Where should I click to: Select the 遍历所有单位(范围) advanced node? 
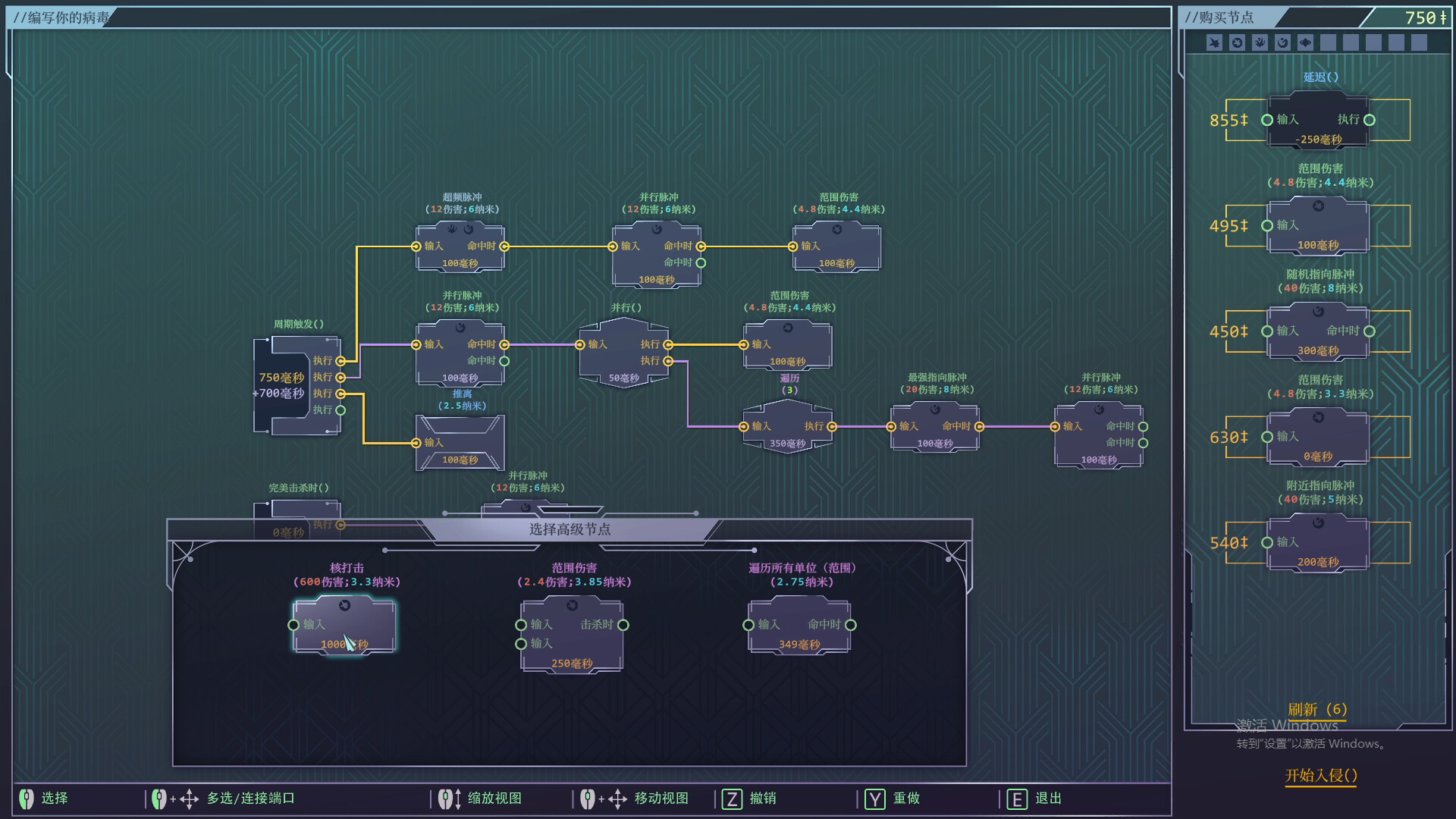coord(799,625)
